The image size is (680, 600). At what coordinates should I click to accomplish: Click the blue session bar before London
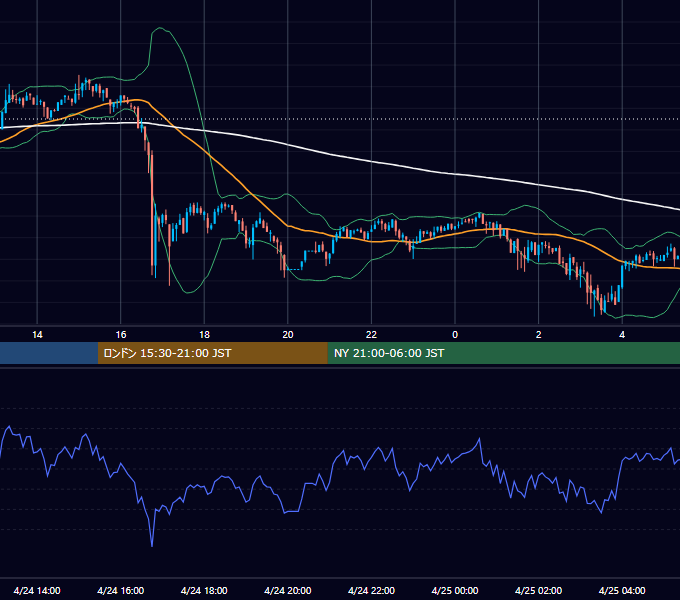coord(49,353)
